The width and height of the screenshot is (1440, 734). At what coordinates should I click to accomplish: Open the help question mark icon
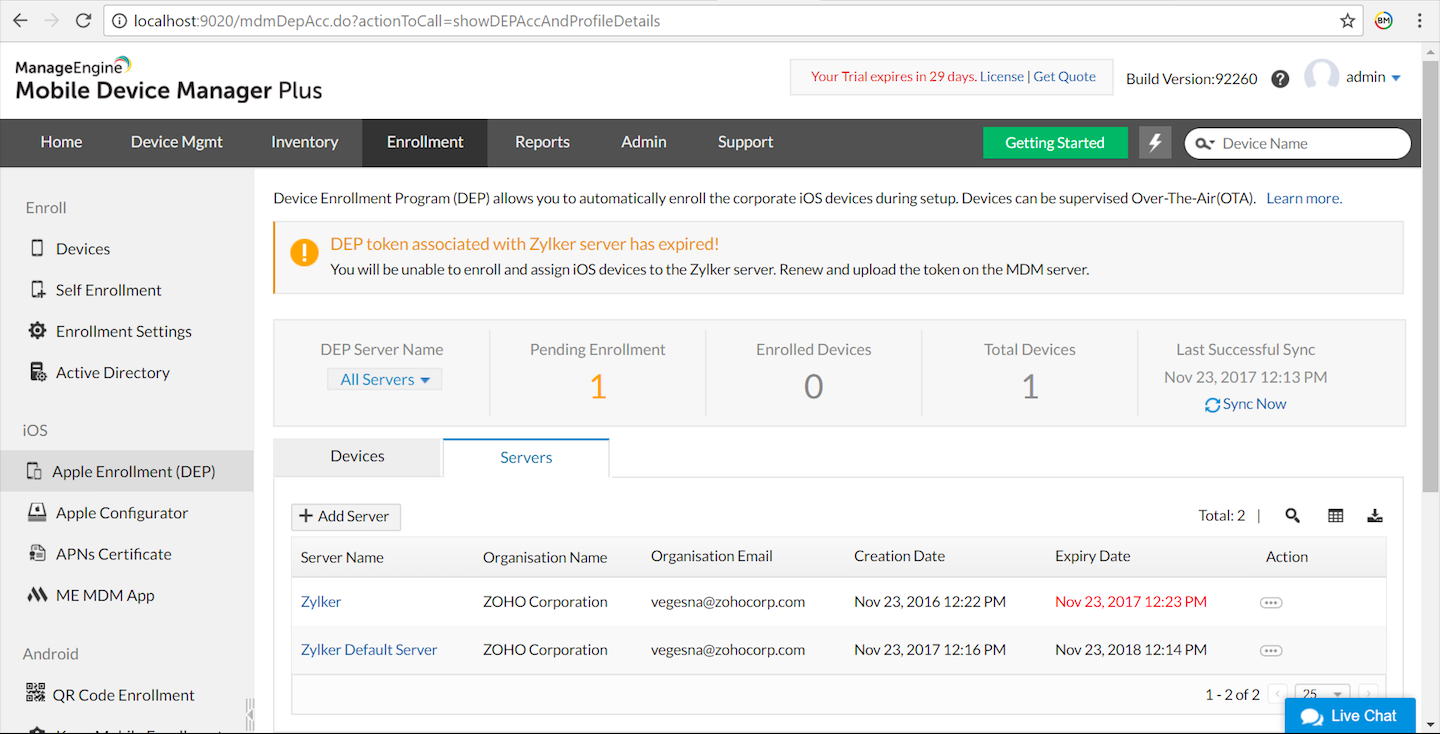click(1280, 79)
